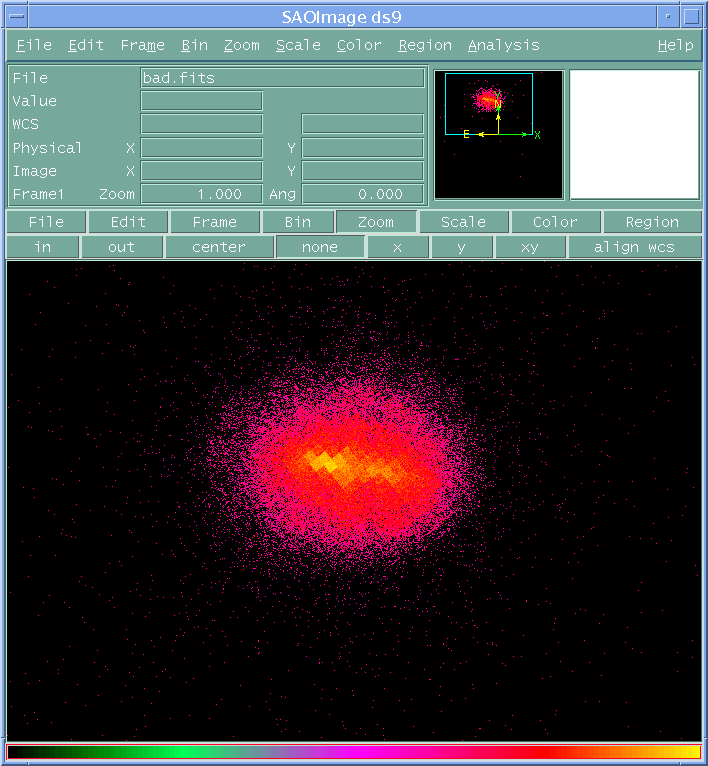Screen dimensions: 708x766
Task: Select the Bin button in the button bar
Action: [x=298, y=222]
